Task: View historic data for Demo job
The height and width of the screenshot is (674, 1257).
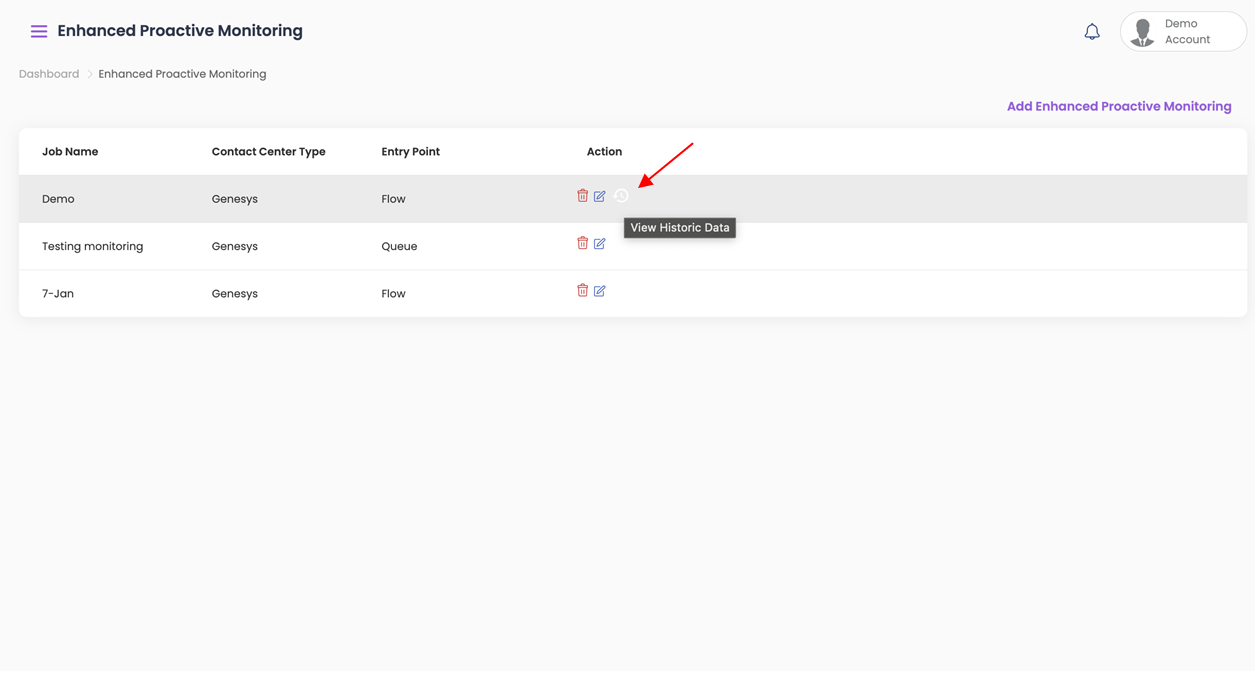Action: pyautogui.click(x=621, y=196)
